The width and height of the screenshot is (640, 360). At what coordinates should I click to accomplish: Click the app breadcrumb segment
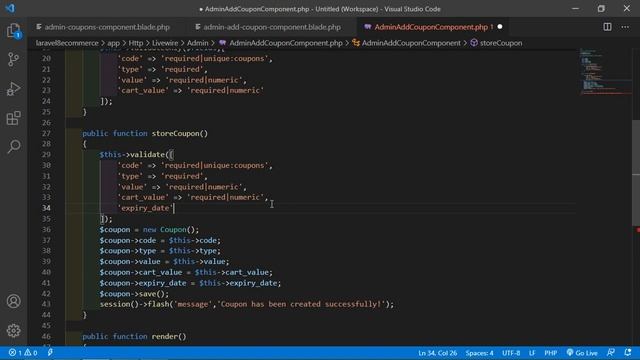click(x=113, y=43)
